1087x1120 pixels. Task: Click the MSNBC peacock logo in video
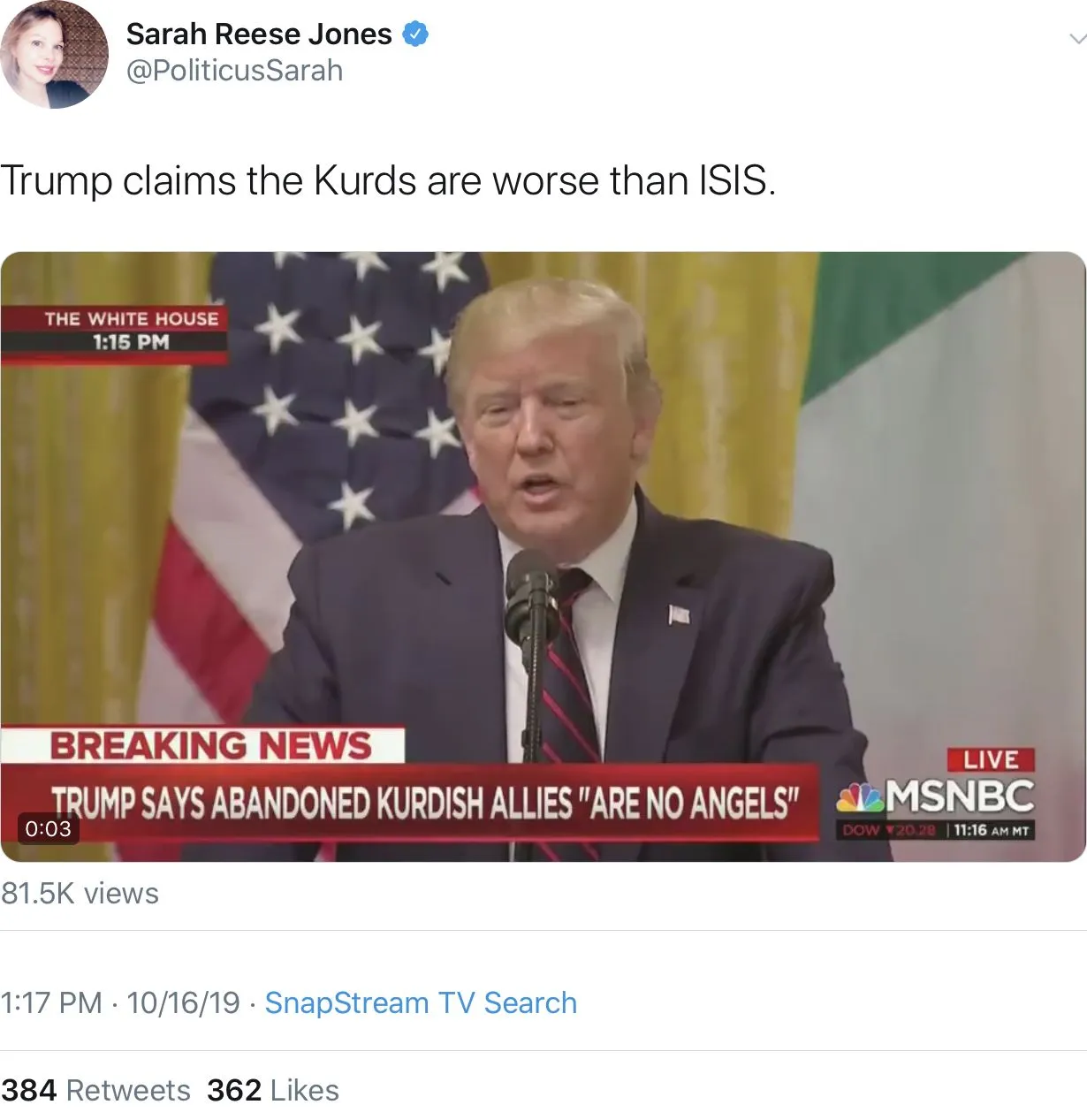coord(860,797)
